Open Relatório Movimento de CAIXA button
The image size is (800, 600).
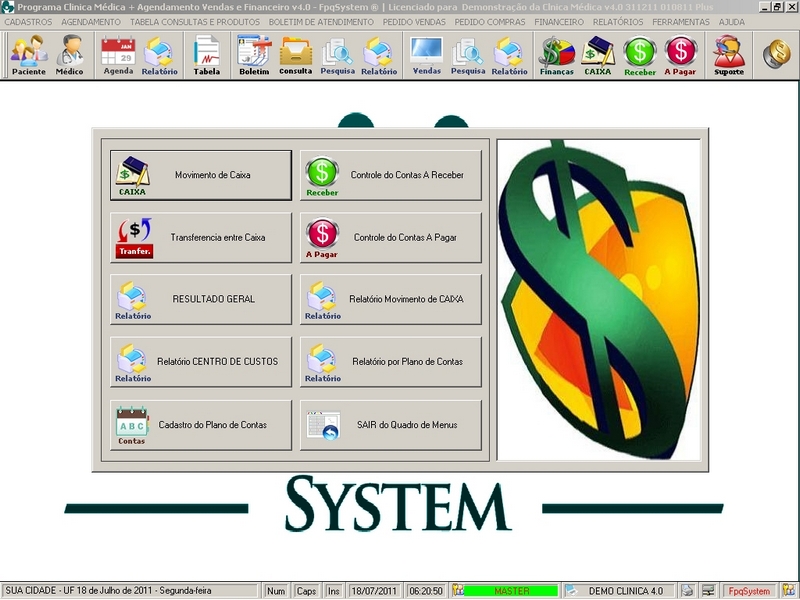(391, 299)
